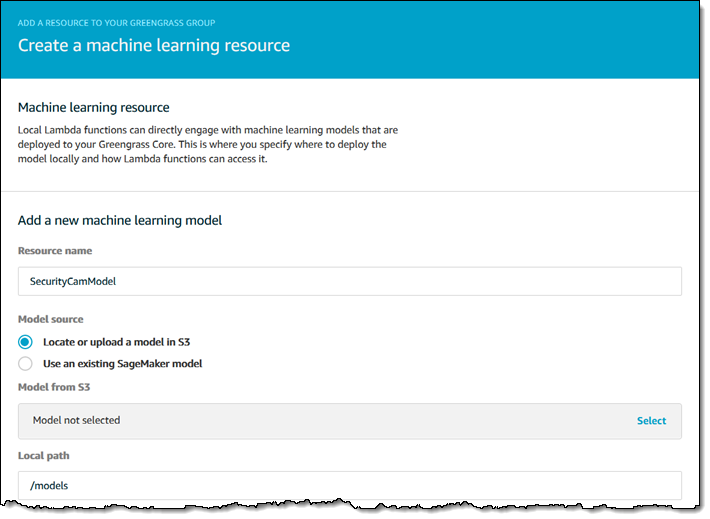The height and width of the screenshot is (519, 710).
Task: Click the 'Model from S3' label
Action: coord(55,387)
